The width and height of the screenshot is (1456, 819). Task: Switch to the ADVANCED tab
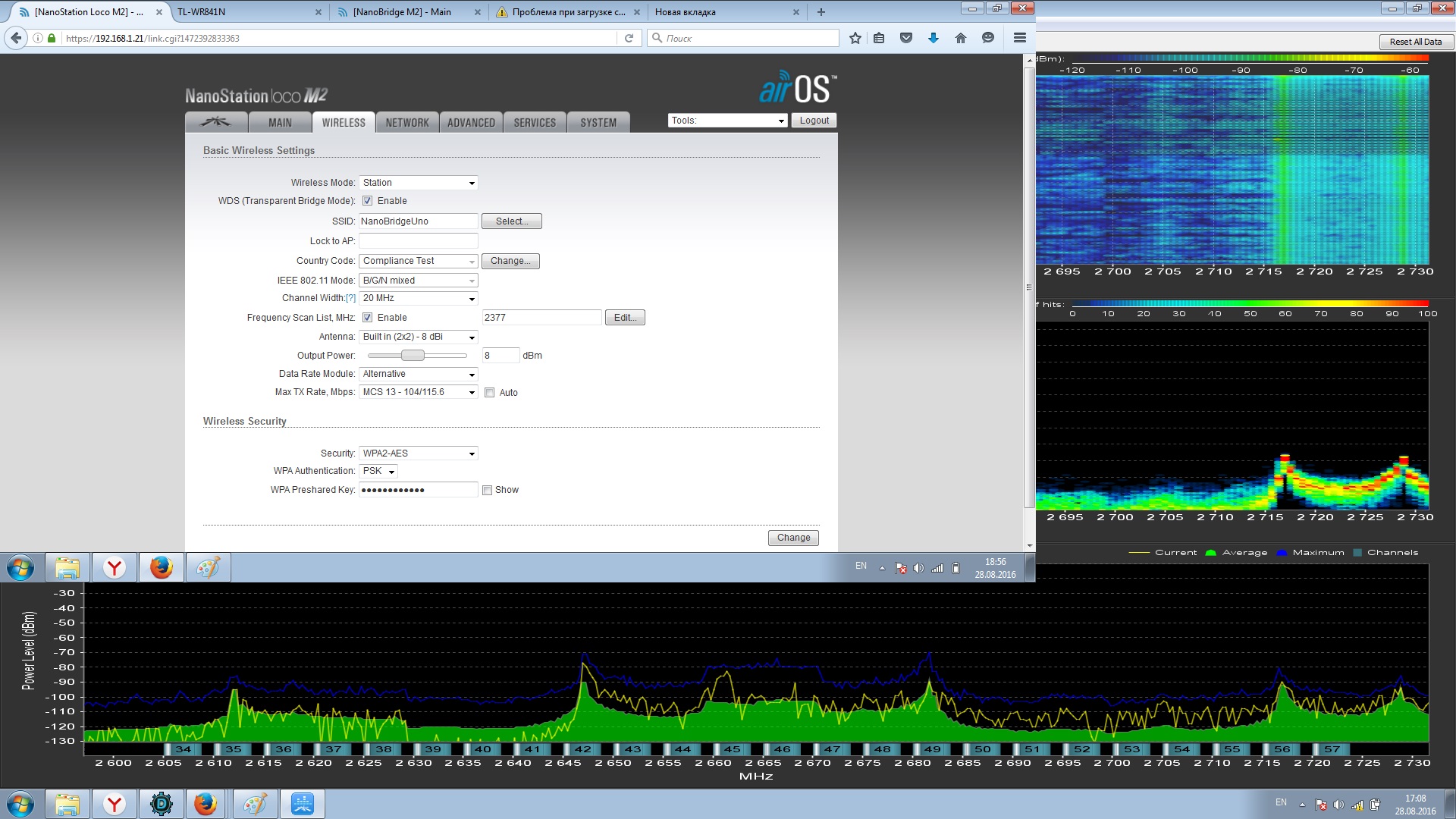click(471, 122)
